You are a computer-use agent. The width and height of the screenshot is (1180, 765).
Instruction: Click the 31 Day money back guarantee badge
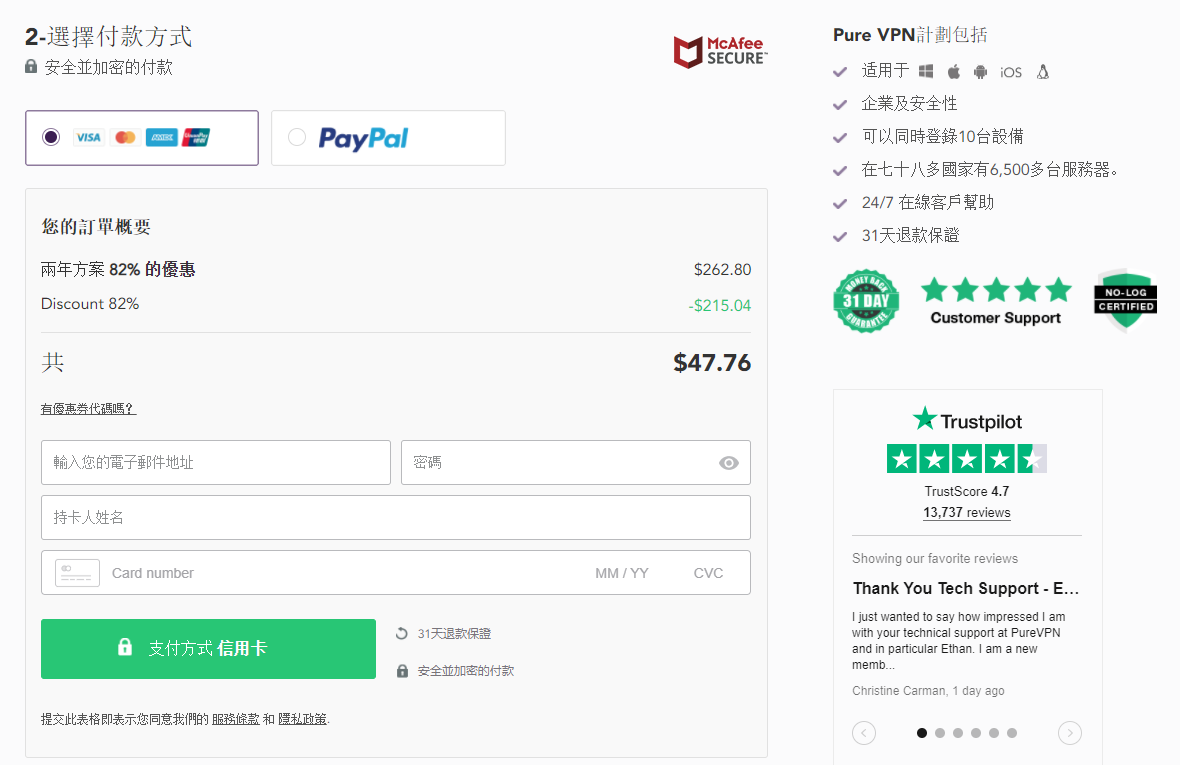[x=866, y=301]
